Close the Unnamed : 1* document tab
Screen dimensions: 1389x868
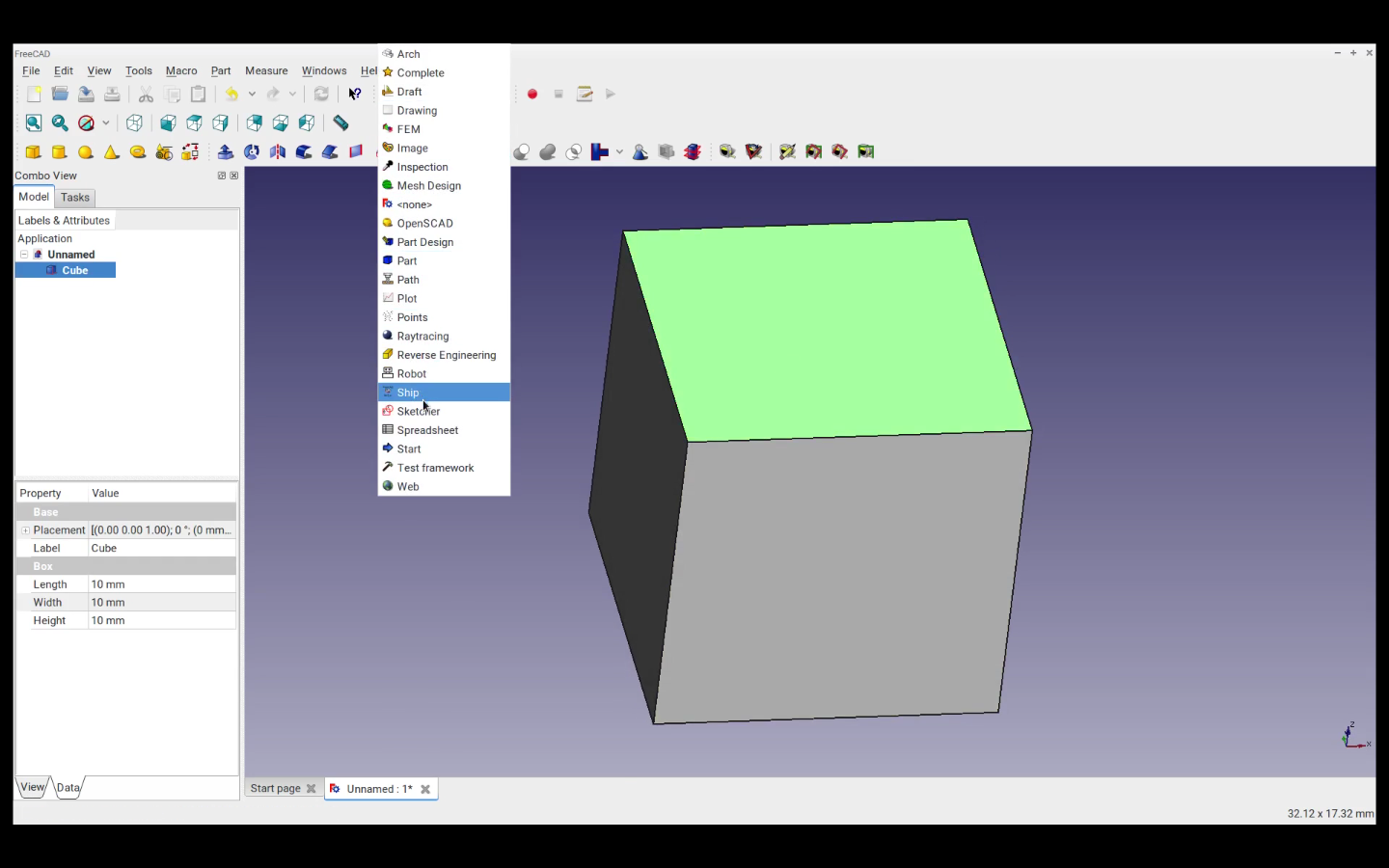(425, 789)
